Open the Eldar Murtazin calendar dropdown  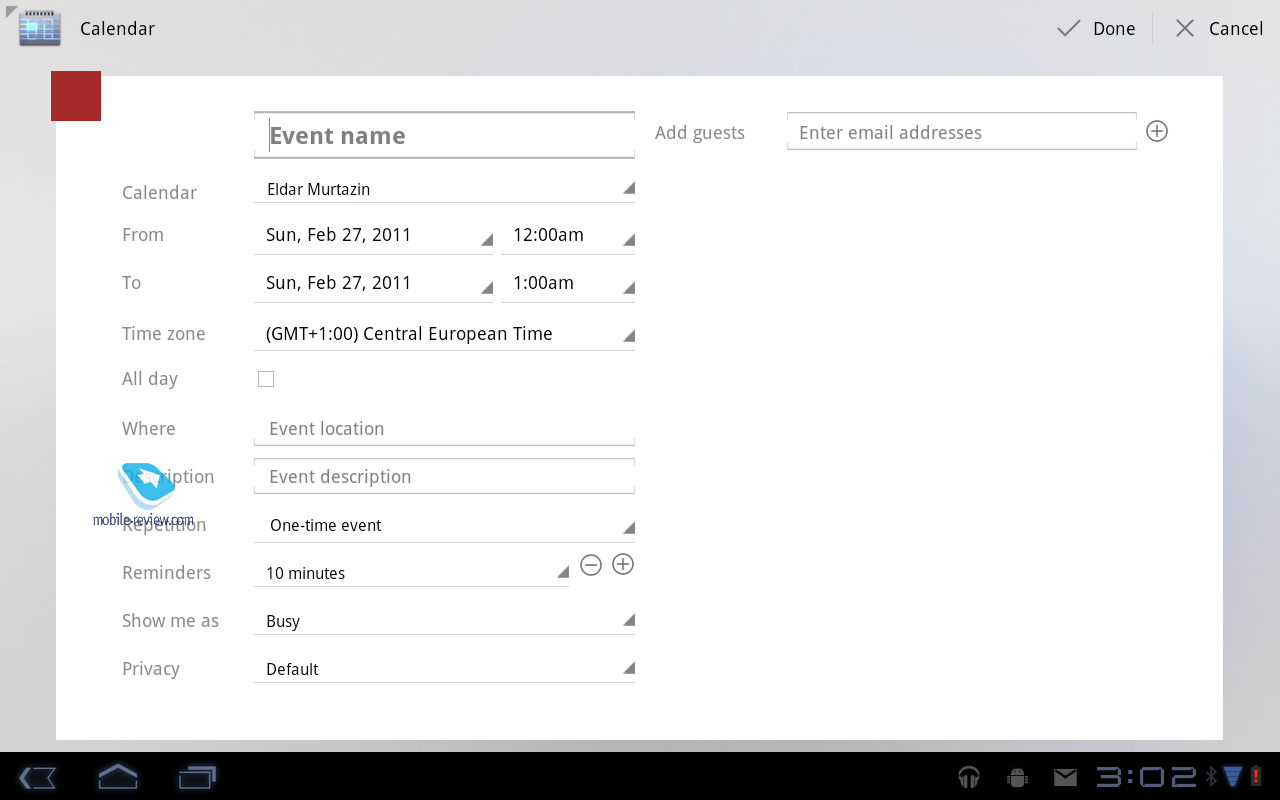click(444, 189)
